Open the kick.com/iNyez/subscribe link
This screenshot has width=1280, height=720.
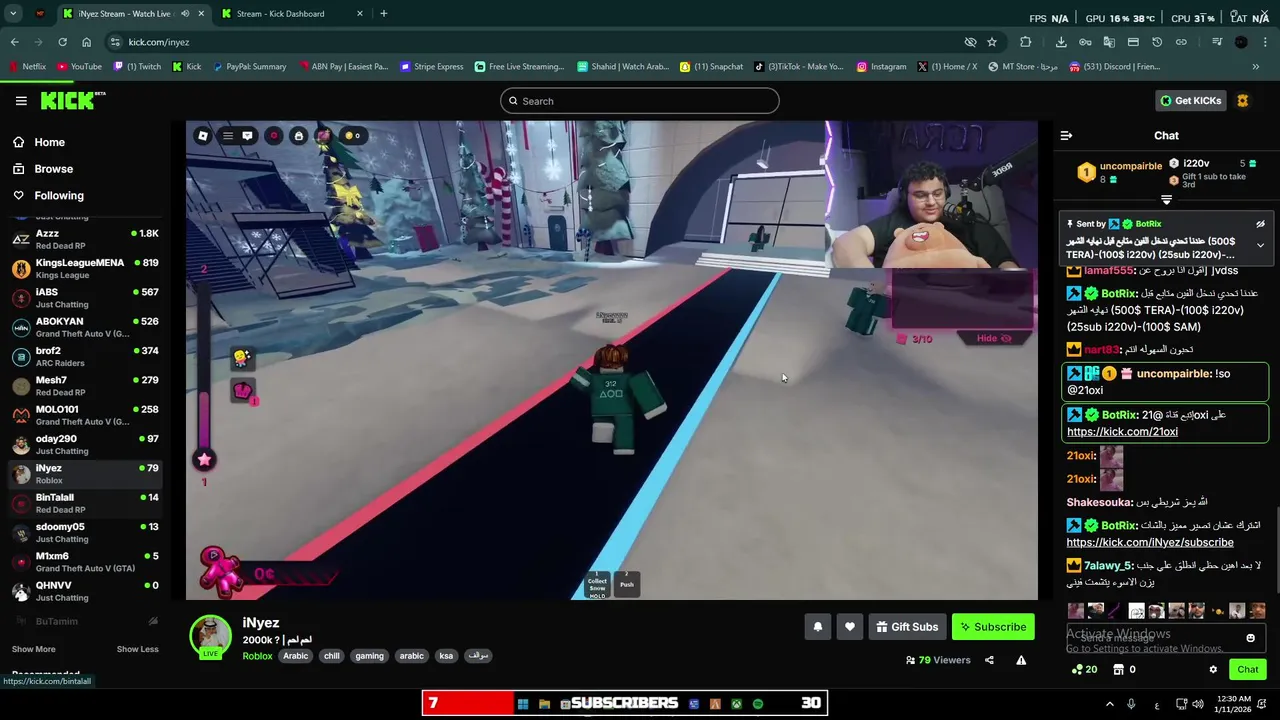pos(1150,542)
